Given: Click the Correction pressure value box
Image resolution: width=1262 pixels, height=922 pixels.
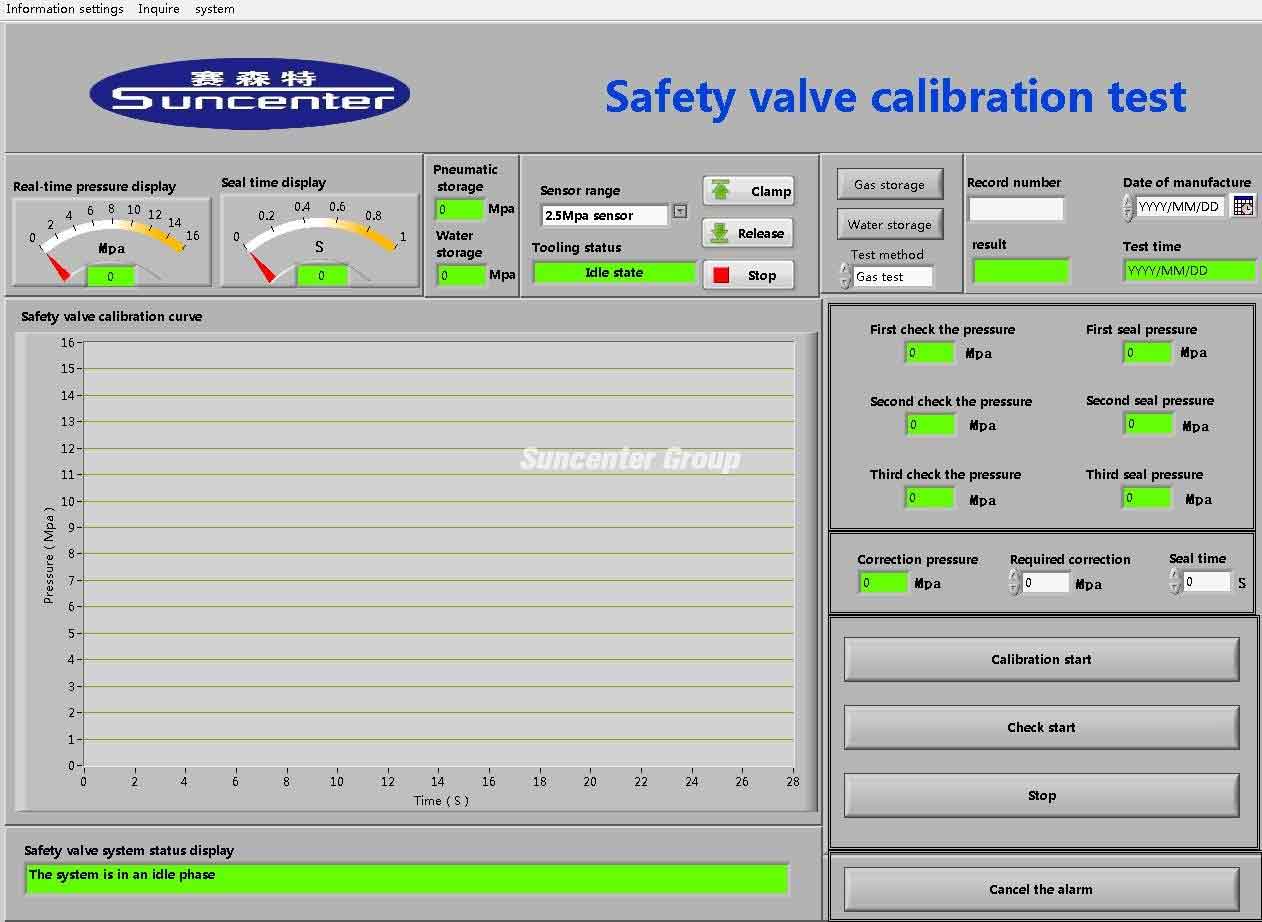Looking at the screenshot, I should pos(883,582).
